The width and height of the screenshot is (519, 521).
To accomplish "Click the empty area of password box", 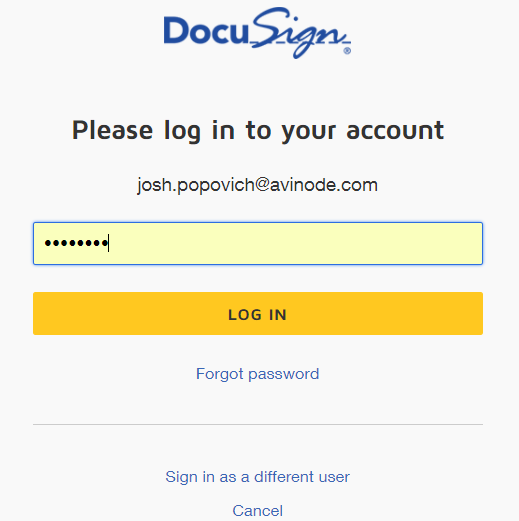I will tap(295, 243).
